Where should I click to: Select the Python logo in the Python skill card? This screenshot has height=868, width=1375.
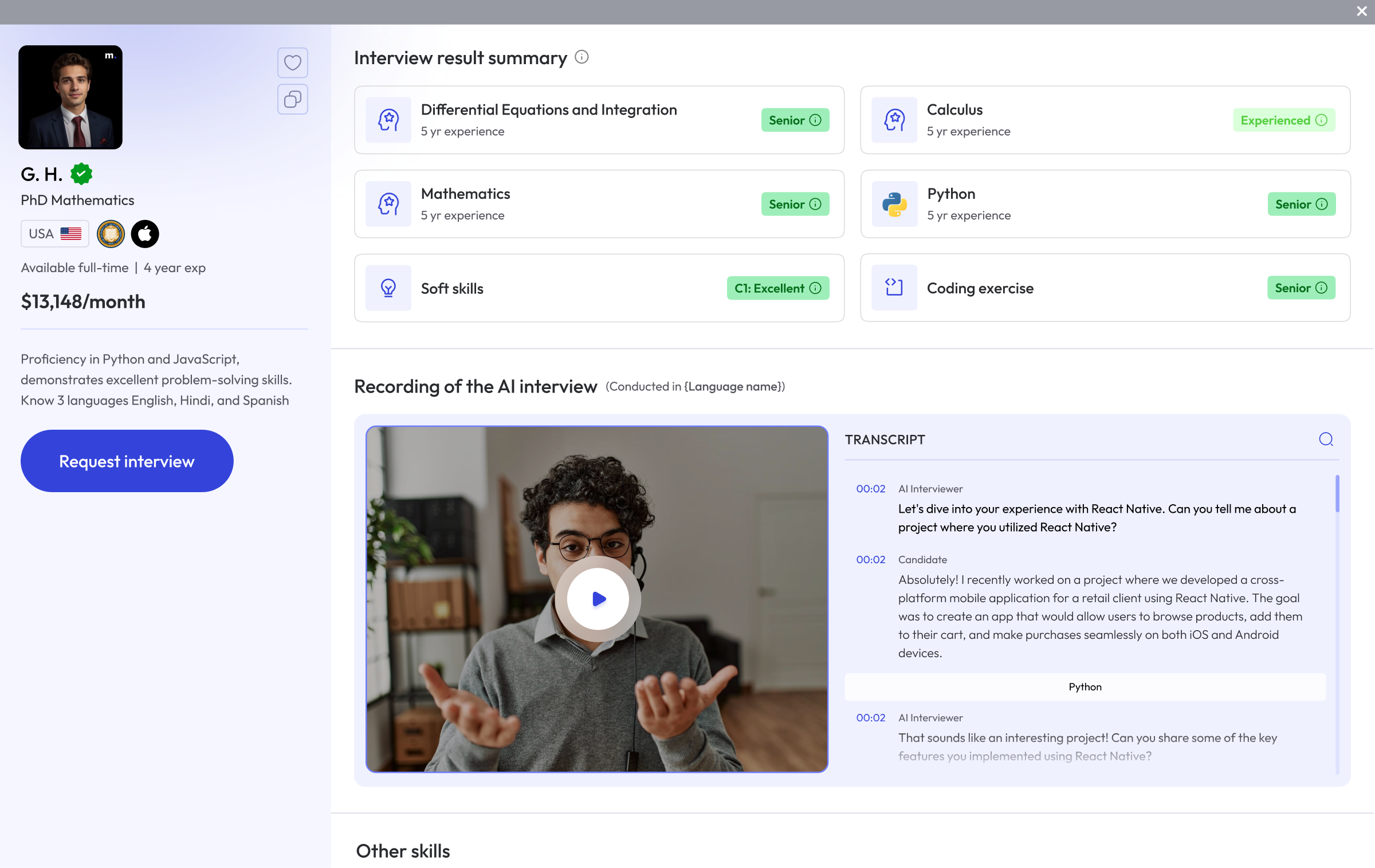pyautogui.click(x=894, y=204)
